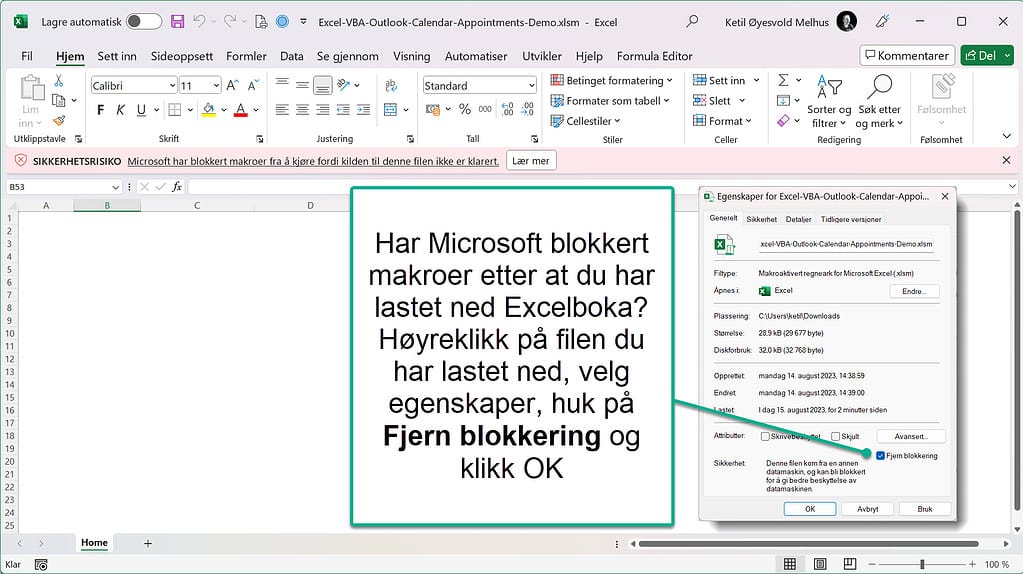Click the Save icon in title bar
This screenshot has width=1023, height=574.
click(x=177, y=22)
